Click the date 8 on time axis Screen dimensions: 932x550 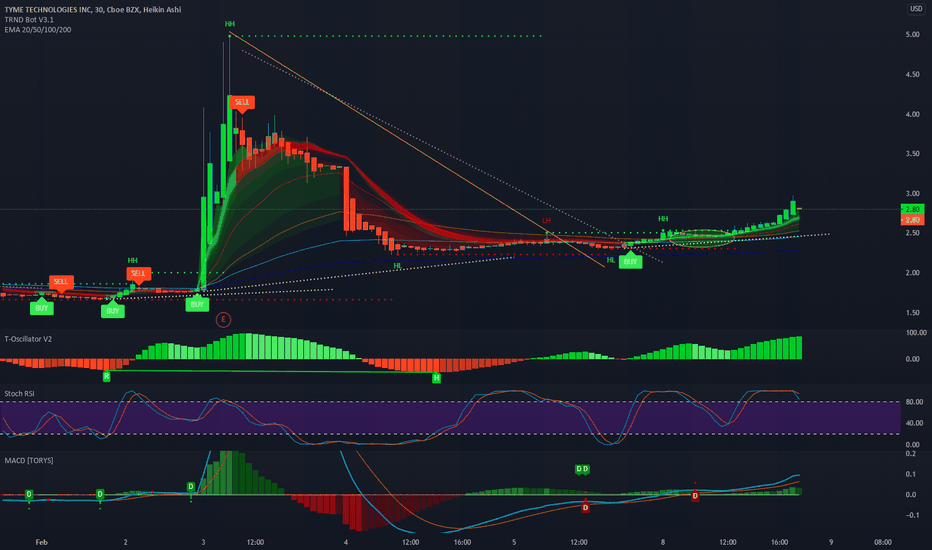click(663, 542)
